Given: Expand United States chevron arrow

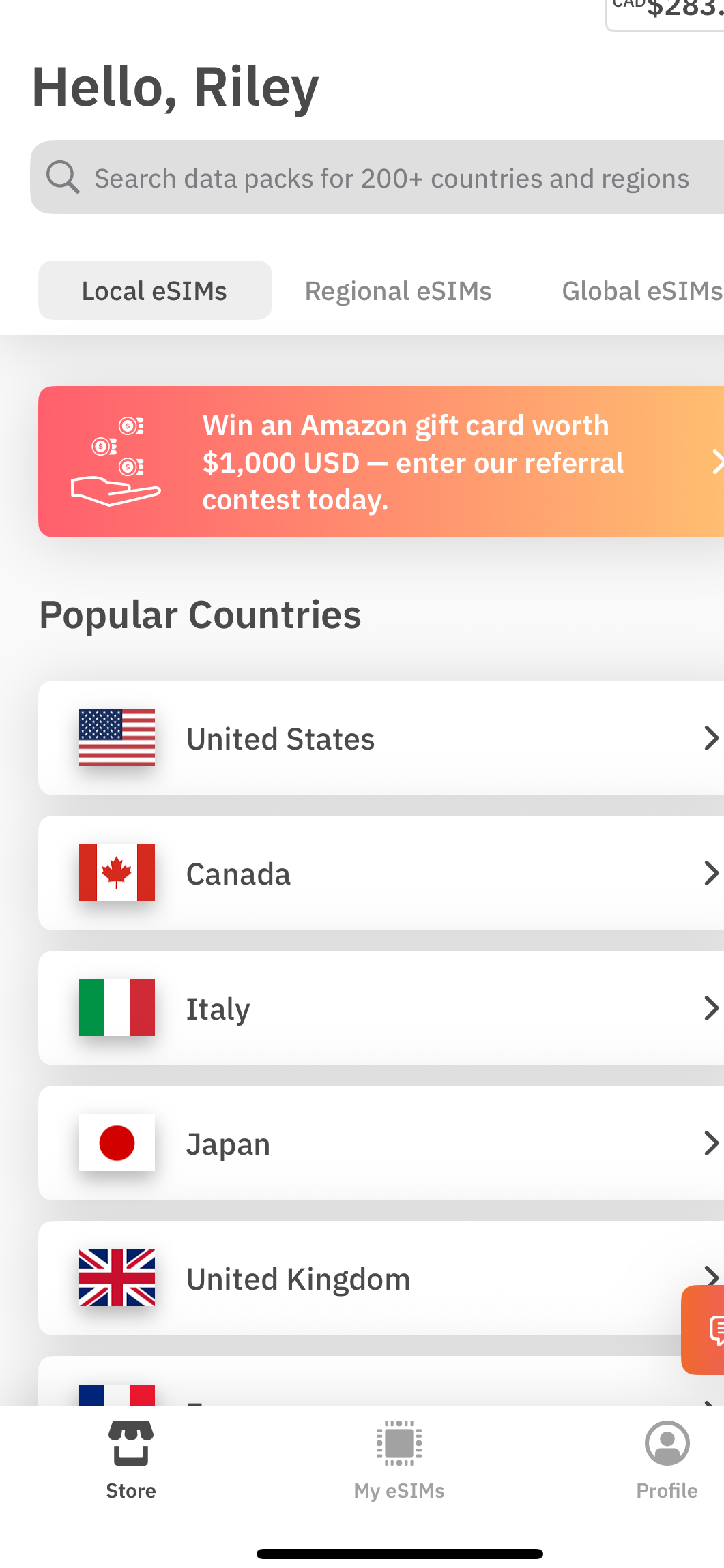Looking at the screenshot, I should coord(710,738).
